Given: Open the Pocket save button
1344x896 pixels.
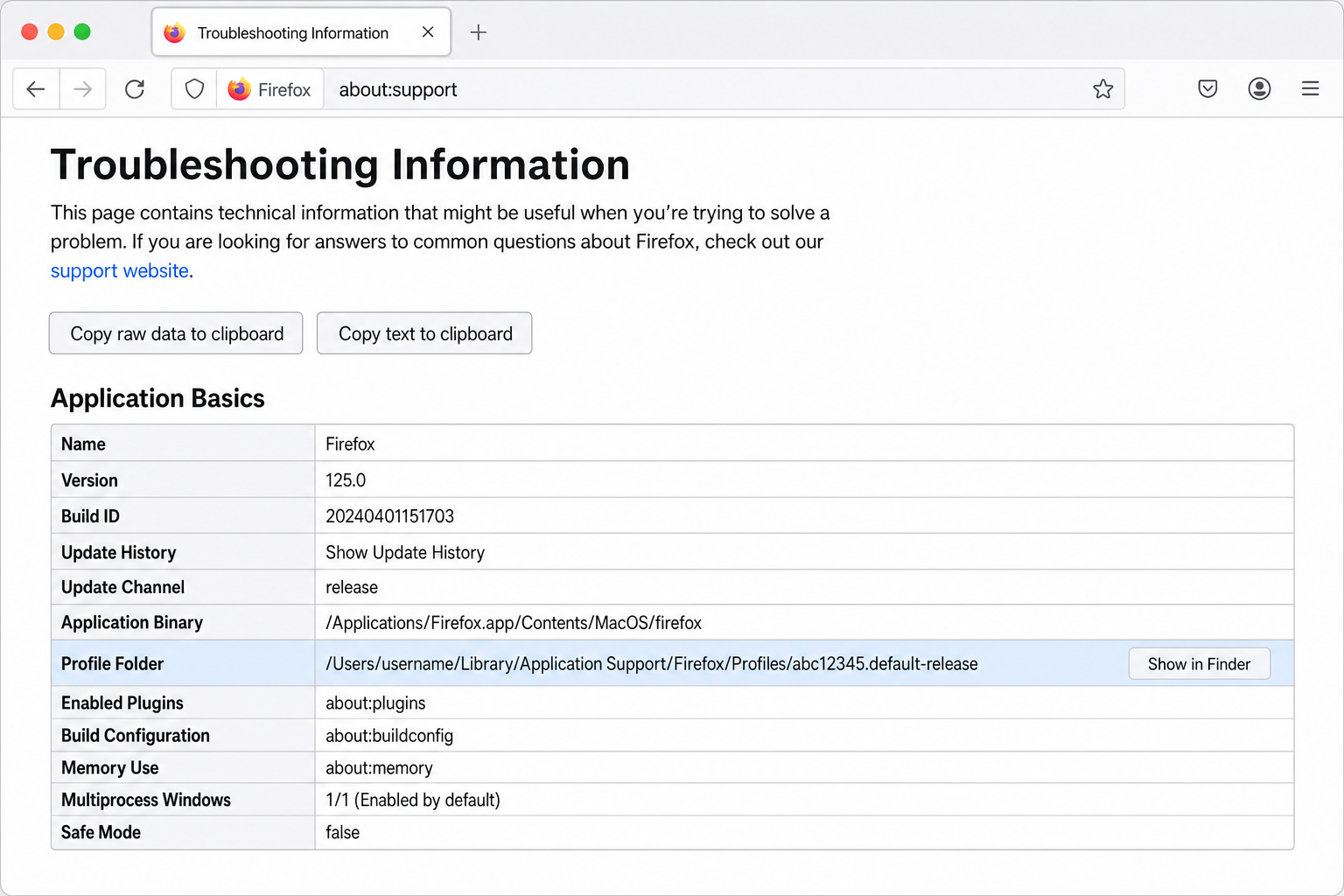Looking at the screenshot, I should [1207, 88].
